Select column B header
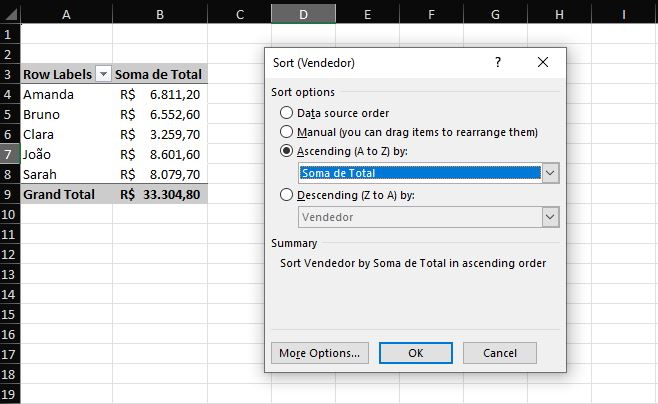658x404 pixels. [159, 15]
